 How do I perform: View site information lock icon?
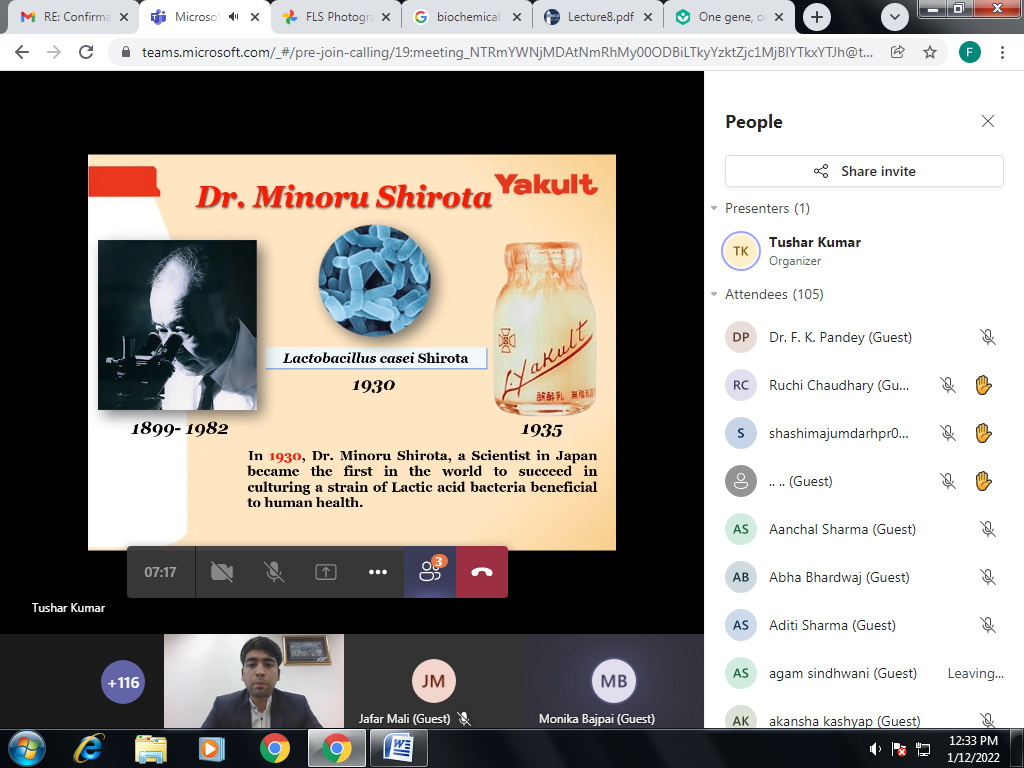[127, 52]
